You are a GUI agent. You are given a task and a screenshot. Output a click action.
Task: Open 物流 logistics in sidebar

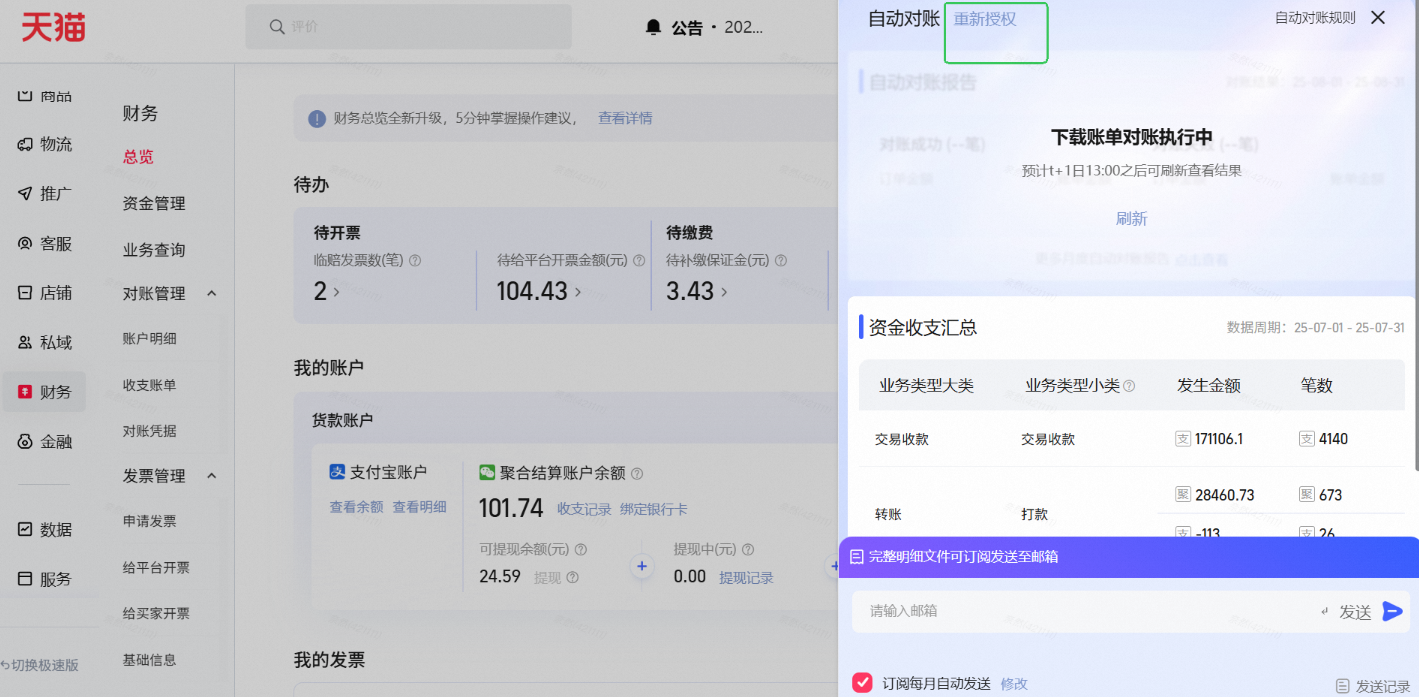click(x=45, y=144)
